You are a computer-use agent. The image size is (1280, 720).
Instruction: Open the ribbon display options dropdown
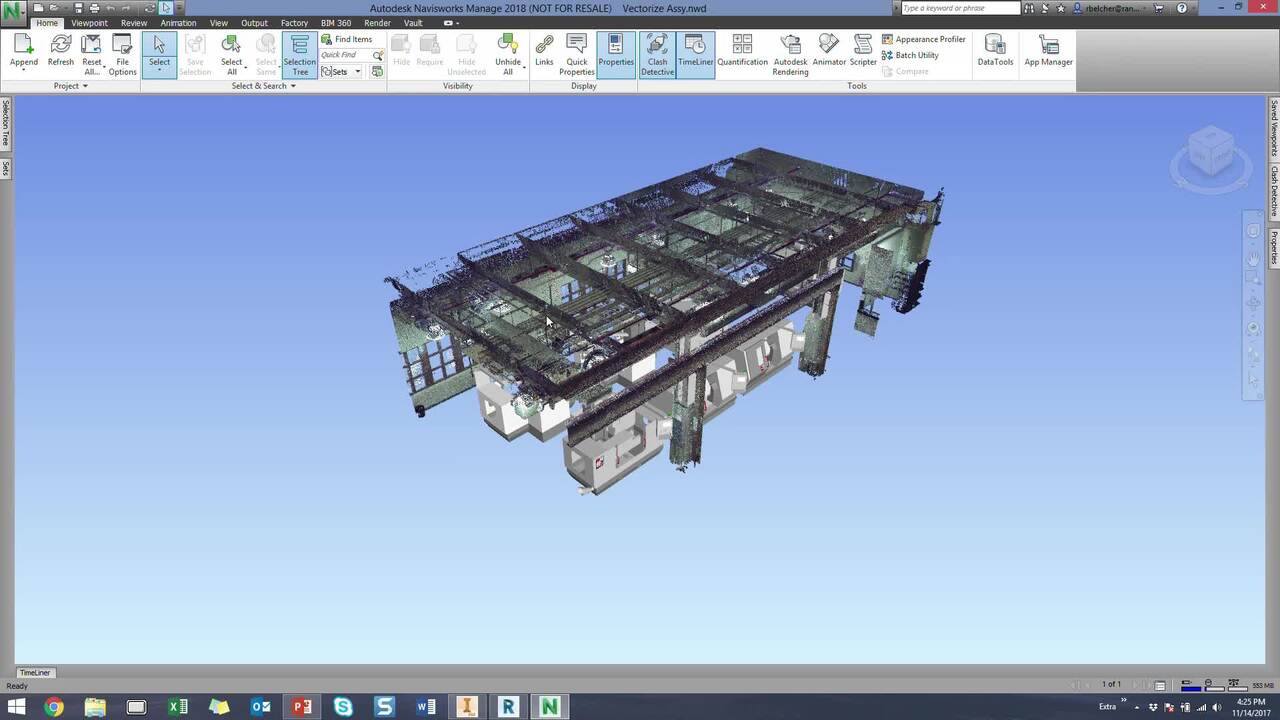coord(452,23)
